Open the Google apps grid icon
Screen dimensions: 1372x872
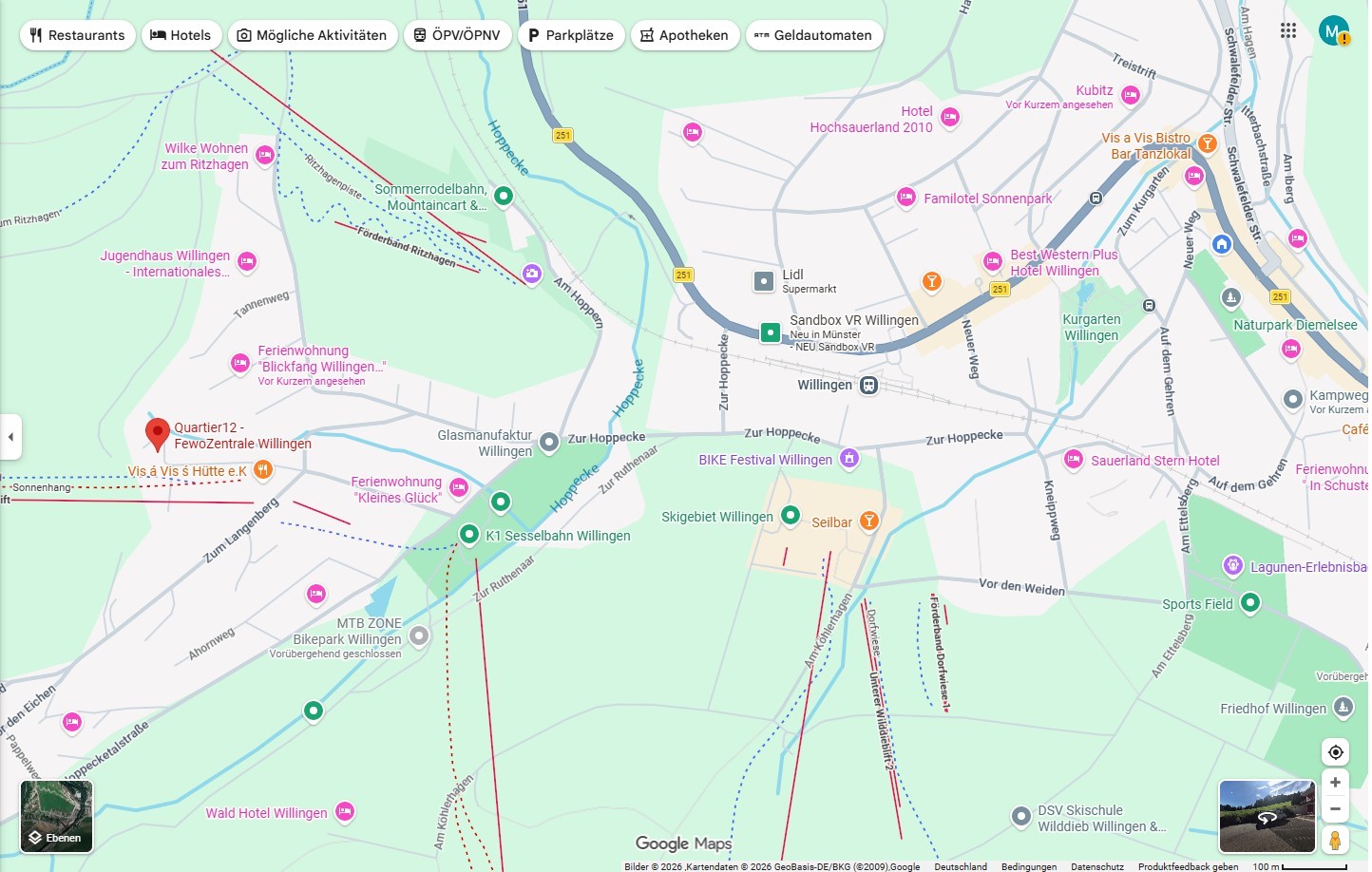pos(1287,30)
